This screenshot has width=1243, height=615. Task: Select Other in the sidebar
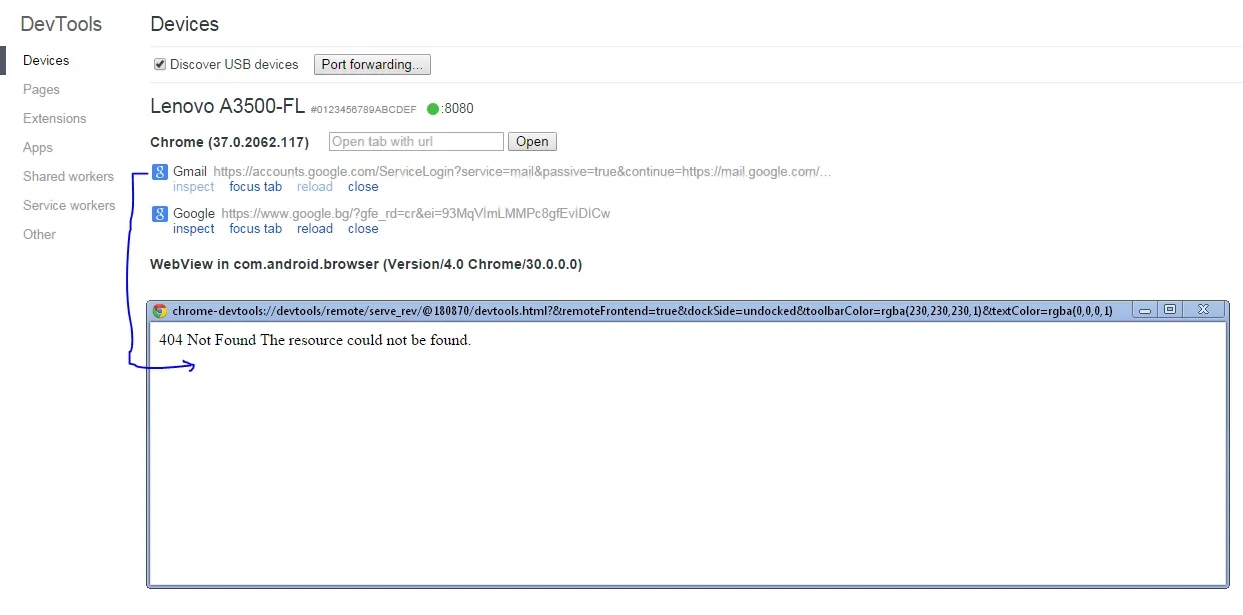click(x=39, y=235)
